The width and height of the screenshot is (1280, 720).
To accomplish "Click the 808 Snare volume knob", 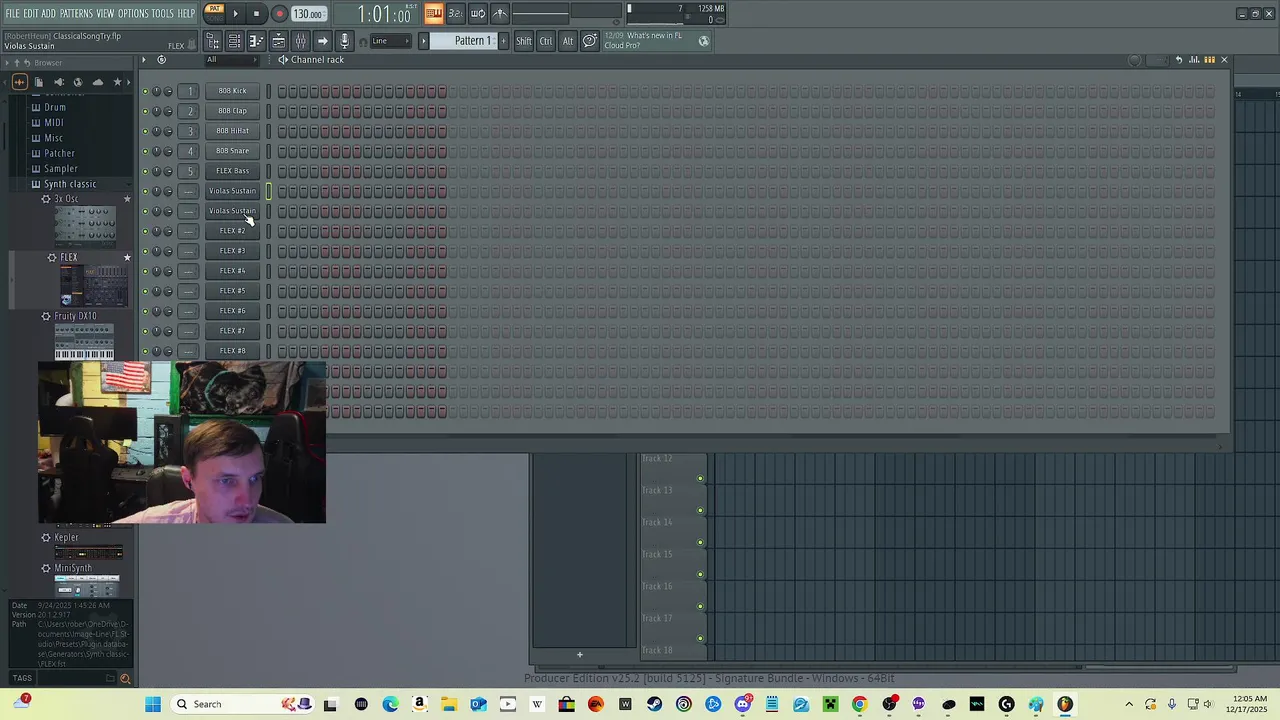I will pyautogui.click(x=168, y=151).
